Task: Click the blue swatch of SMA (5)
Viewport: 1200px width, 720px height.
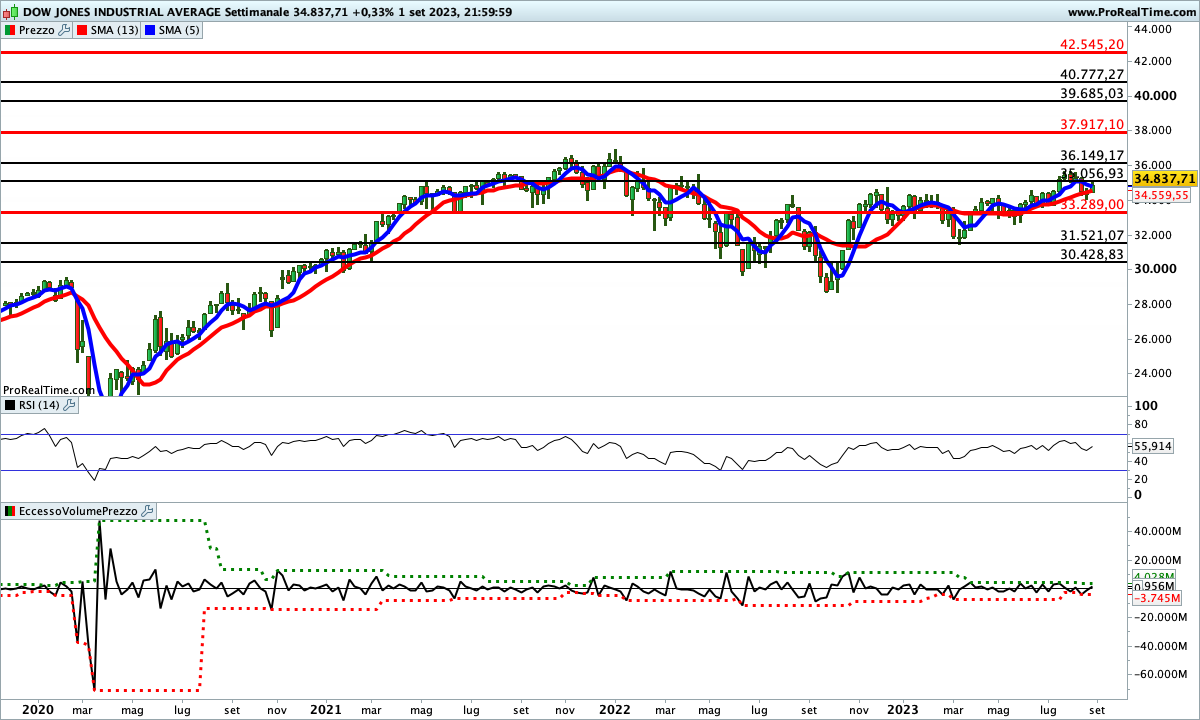Action: (x=150, y=30)
